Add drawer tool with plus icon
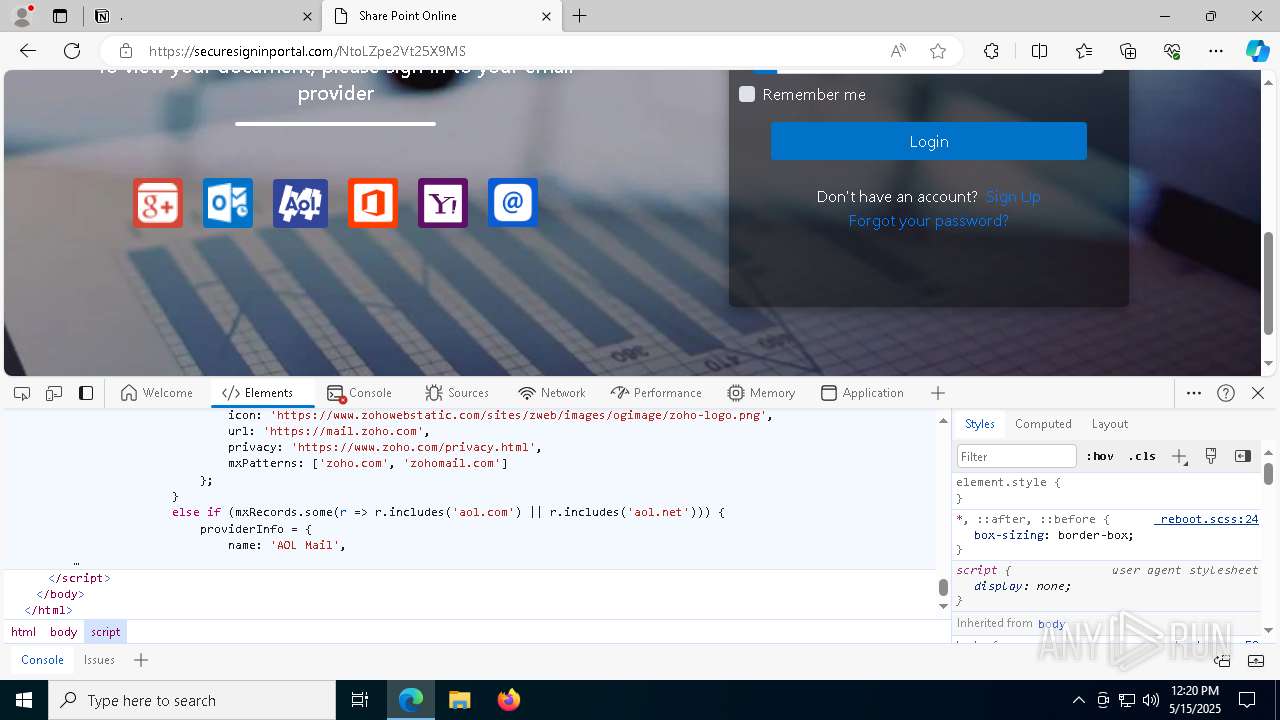Viewport: 1280px width, 720px height. coord(141,660)
